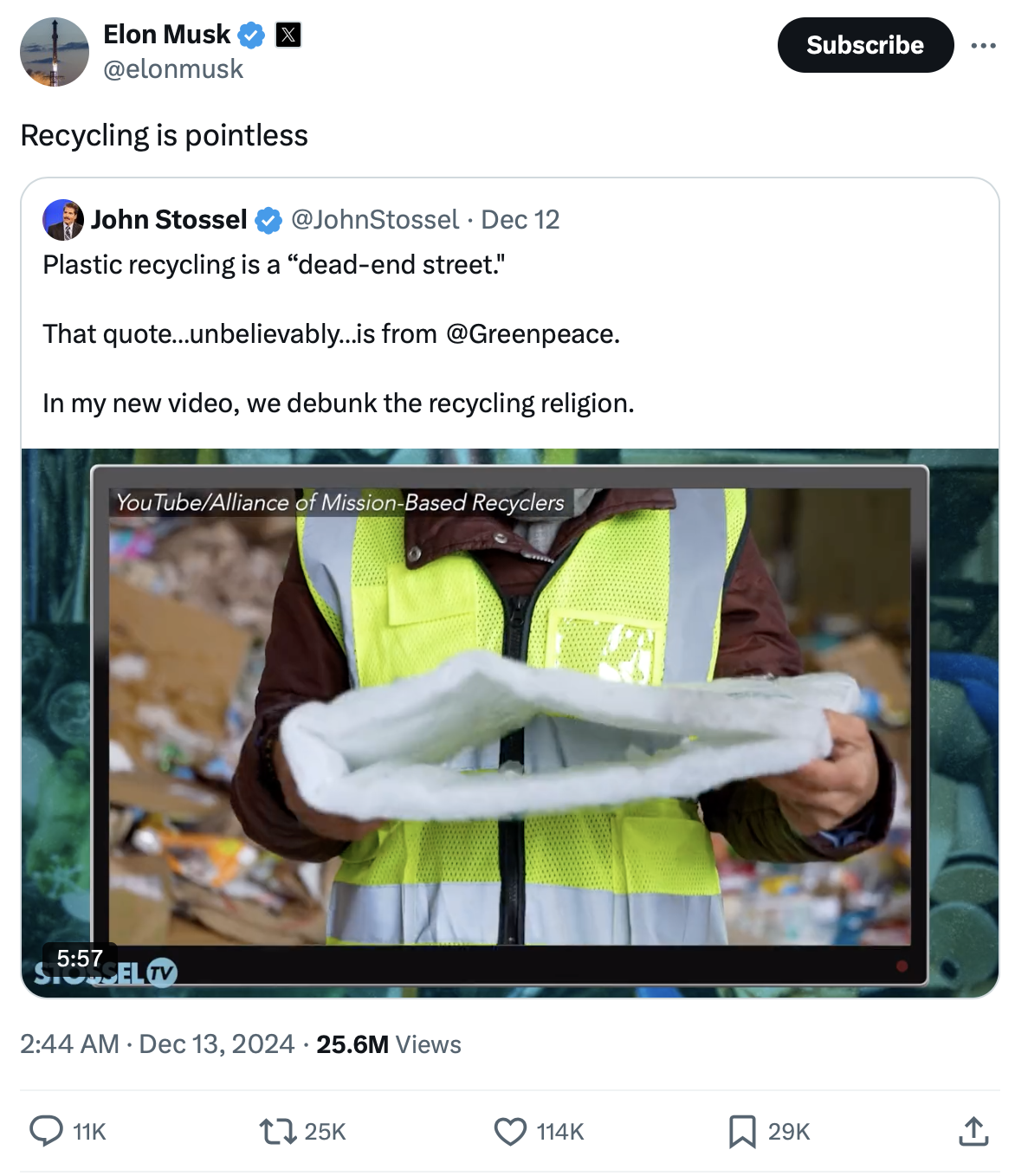The height and width of the screenshot is (1176, 1015).
Task: Click the 2:44 AM timestamp link
Action: point(69,1044)
